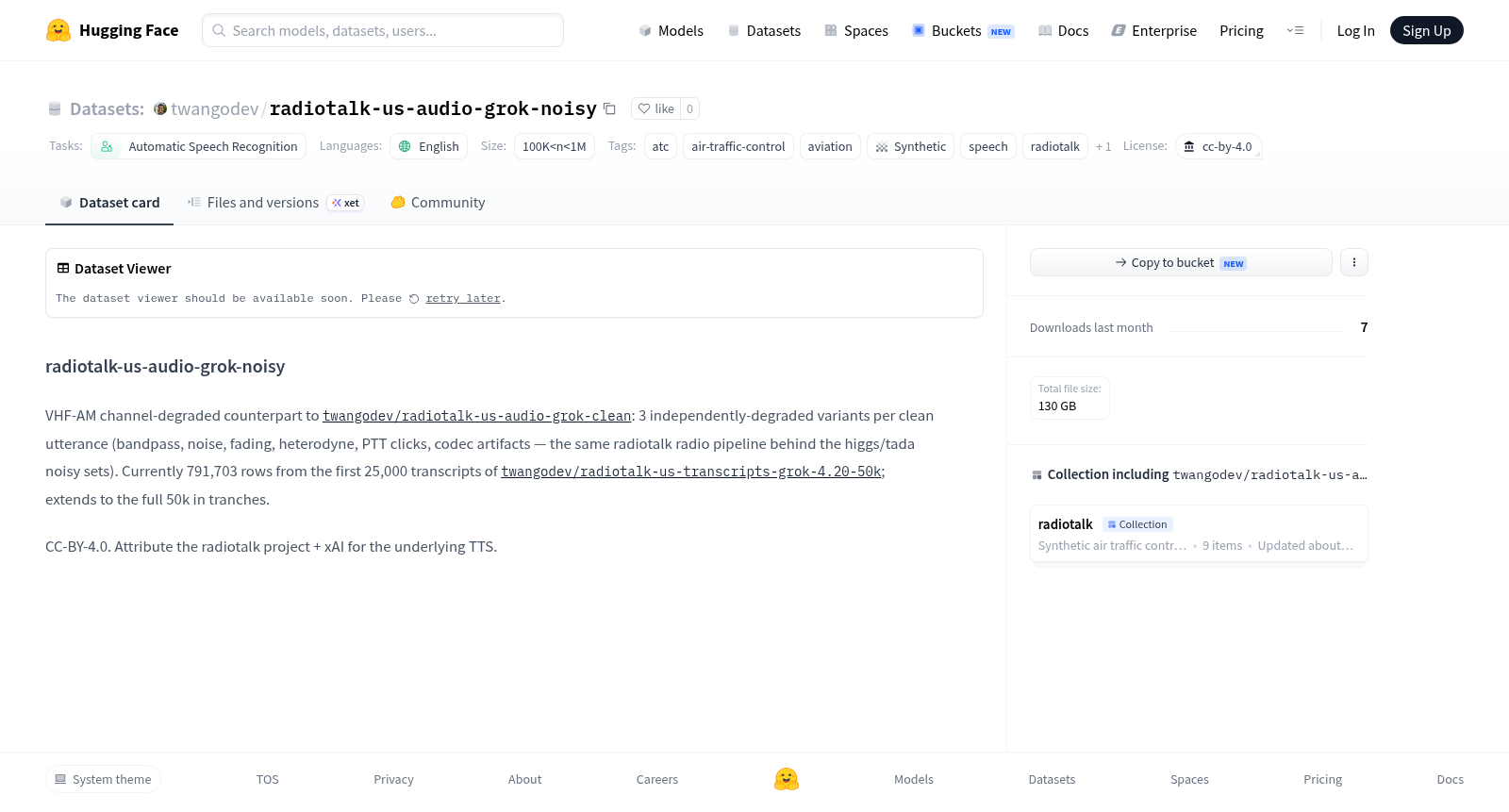Open the Datasets footer link

1052,779
